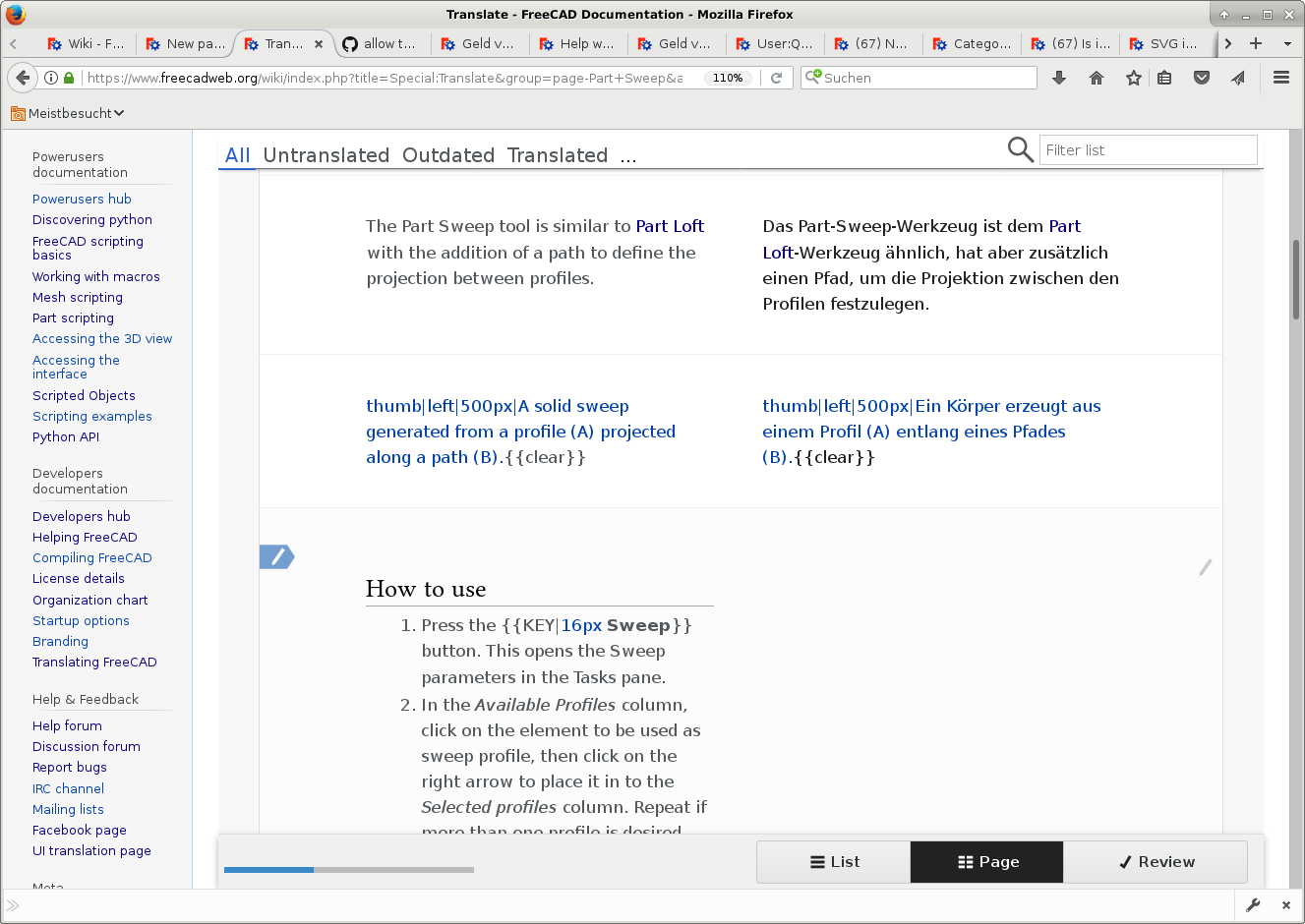The height and width of the screenshot is (924, 1305).
Task: Show site information via the info icon
Action: [x=51, y=78]
